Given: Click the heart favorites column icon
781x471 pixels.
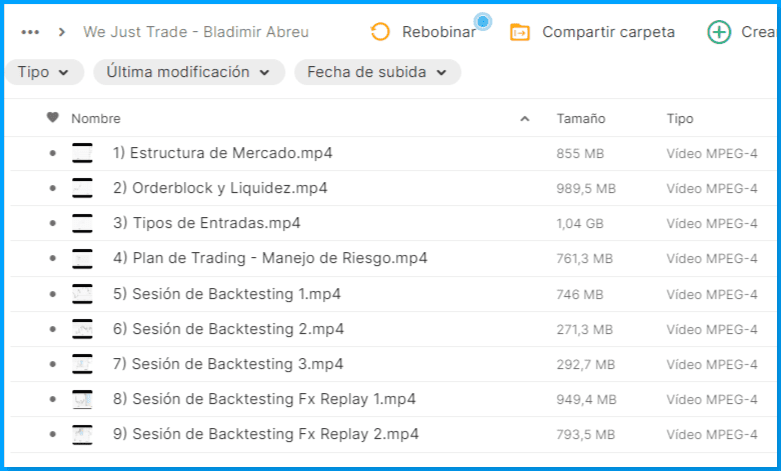Looking at the screenshot, I should tap(53, 118).
